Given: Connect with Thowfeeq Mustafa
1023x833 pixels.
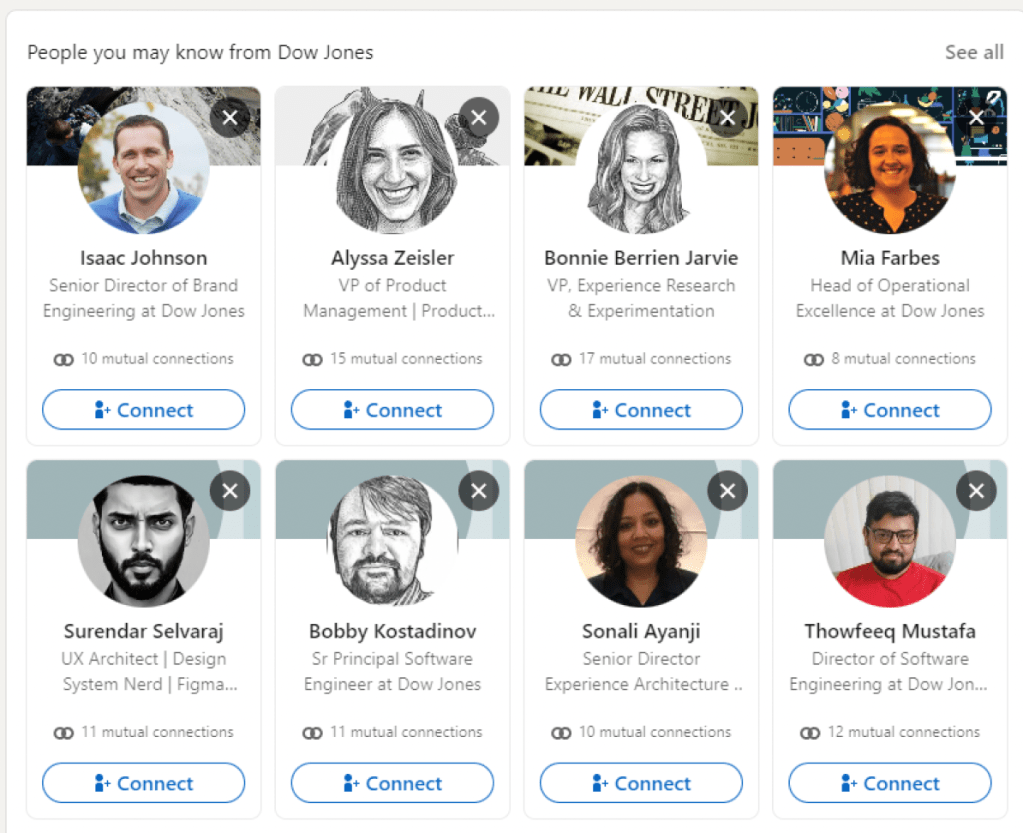Looking at the screenshot, I should [890, 783].
